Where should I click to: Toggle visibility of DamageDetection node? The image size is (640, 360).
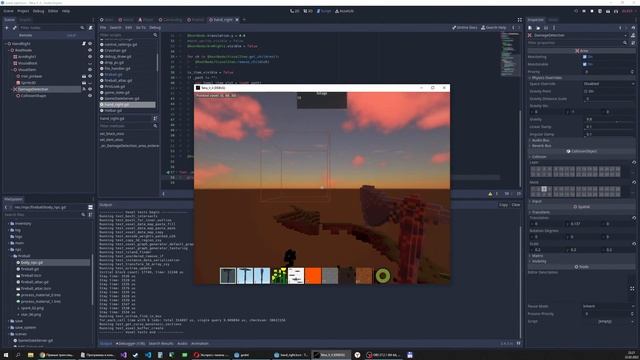tap(90, 89)
